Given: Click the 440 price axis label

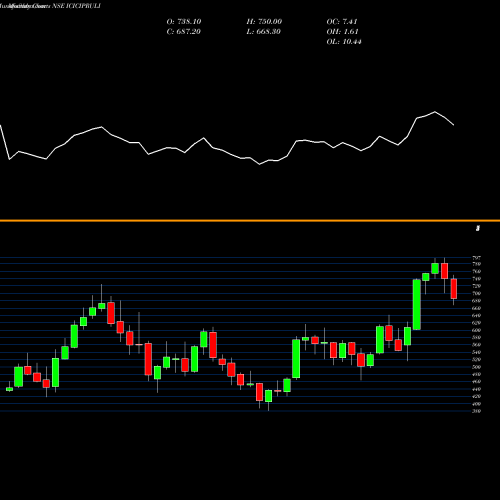Looking at the screenshot, I should coord(476,389).
